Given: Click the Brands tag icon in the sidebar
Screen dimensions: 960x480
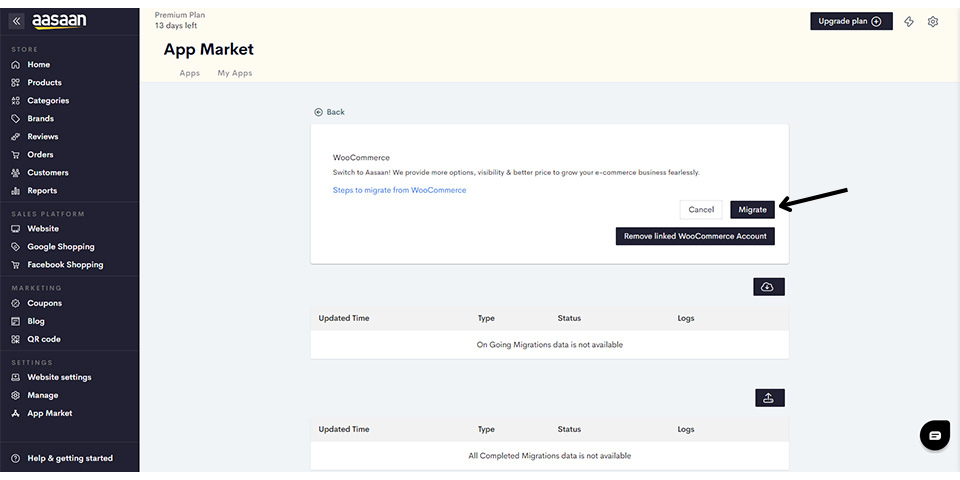Looking at the screenshot, I should click(16, 119).
